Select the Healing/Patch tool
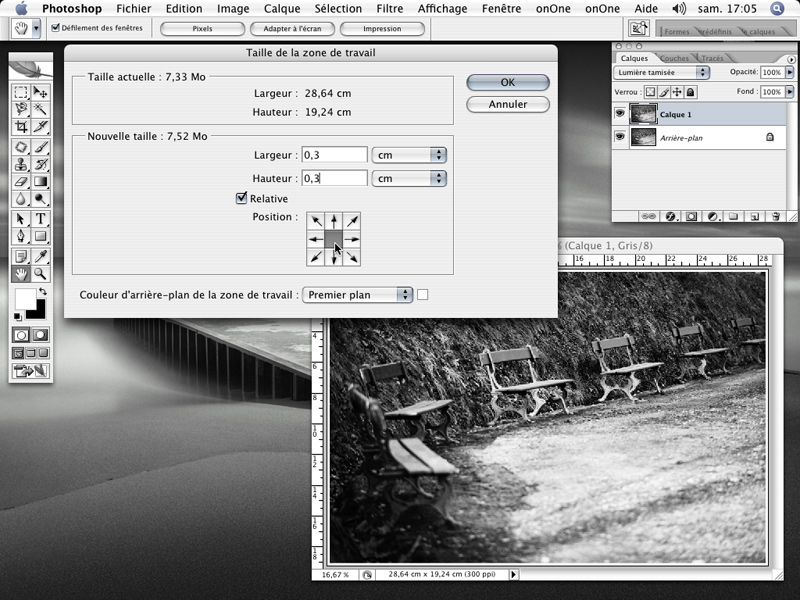This screenshot has height=600, width=800. coord(21,147)
